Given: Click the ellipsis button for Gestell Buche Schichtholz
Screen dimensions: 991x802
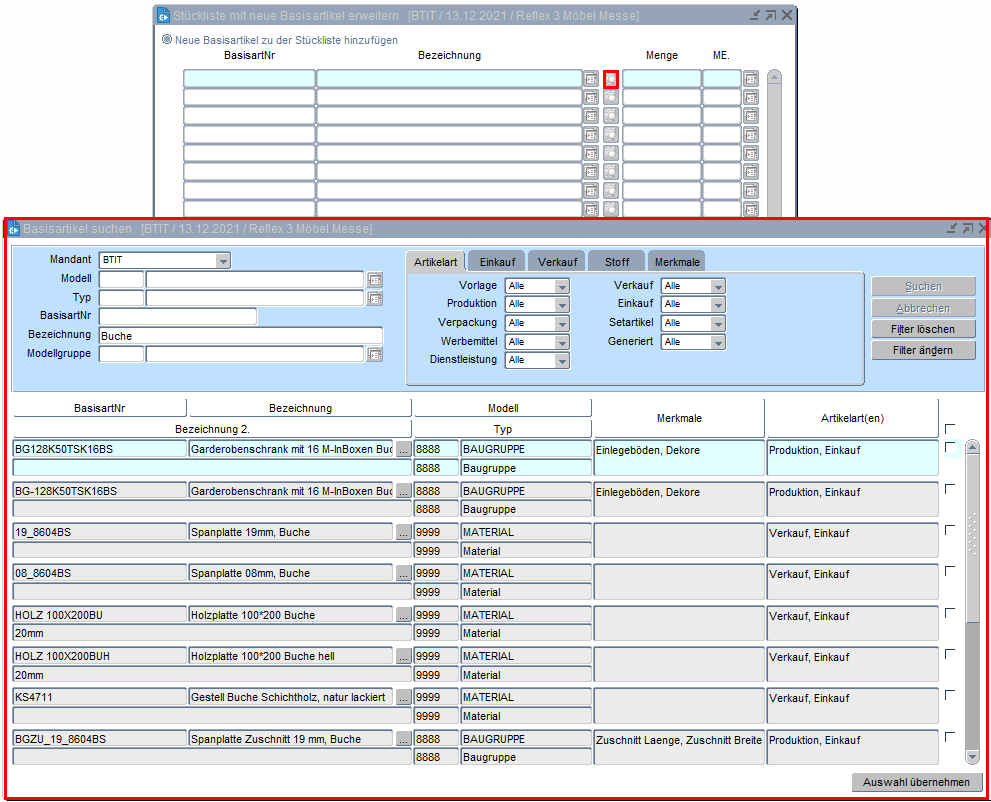Looking at the screenshot, I should (x=403, y=697).
